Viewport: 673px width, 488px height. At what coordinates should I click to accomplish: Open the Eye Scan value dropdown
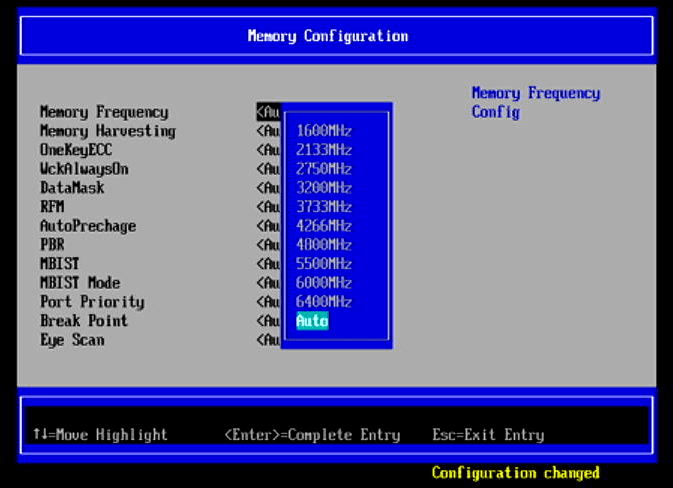point(268,340)
